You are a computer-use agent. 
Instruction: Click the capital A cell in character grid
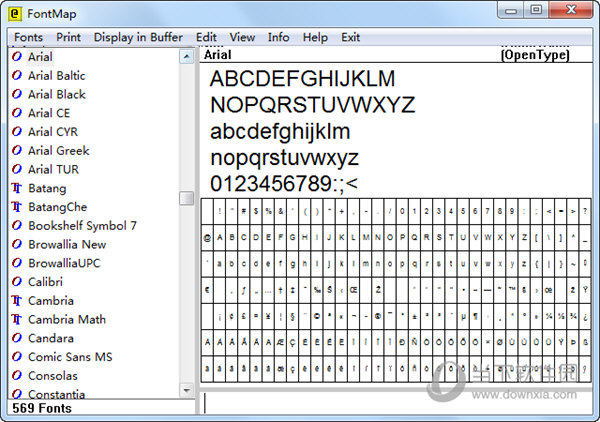[220, 238]
